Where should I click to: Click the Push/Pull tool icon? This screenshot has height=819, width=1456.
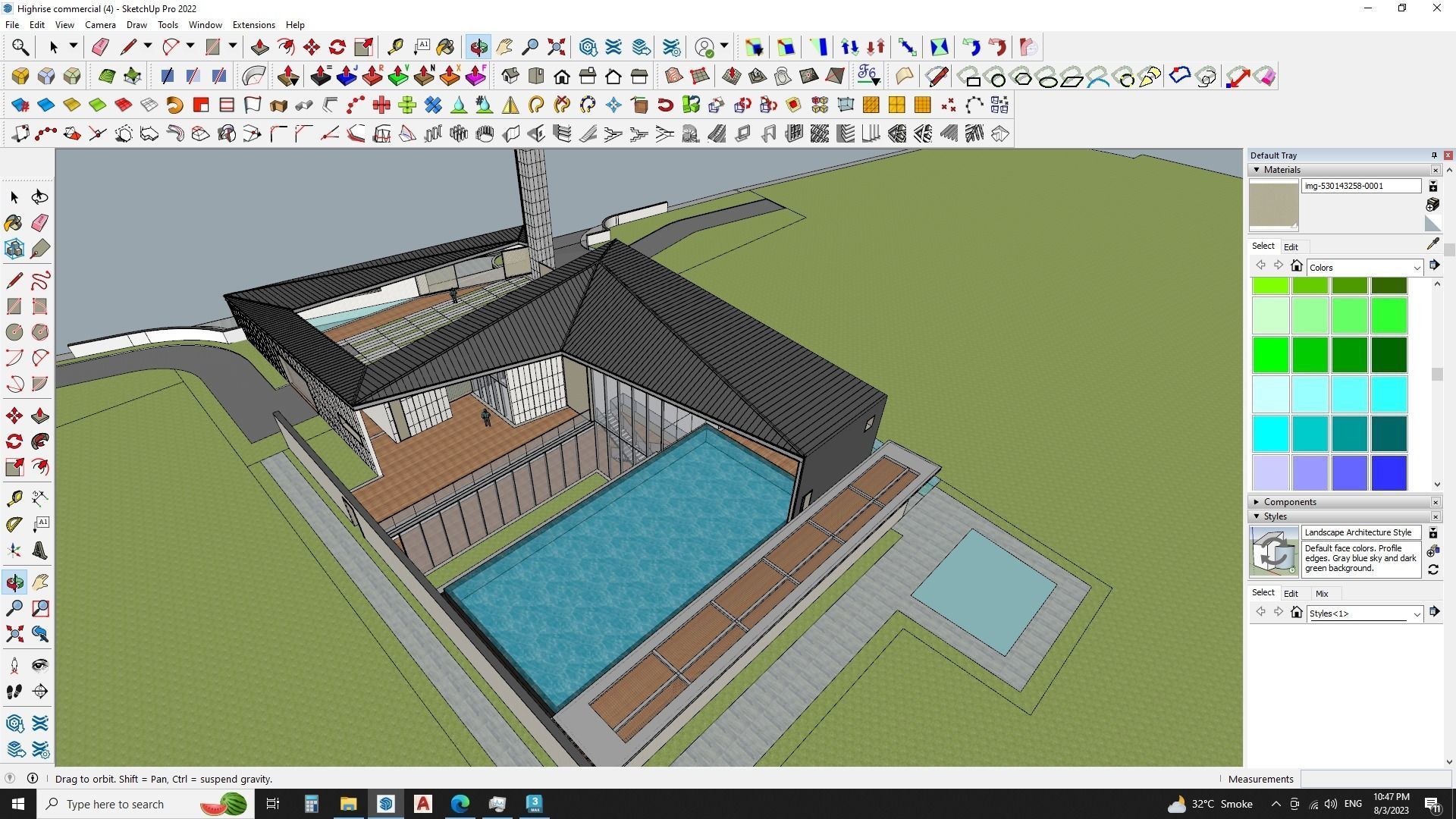pos(40,416)
